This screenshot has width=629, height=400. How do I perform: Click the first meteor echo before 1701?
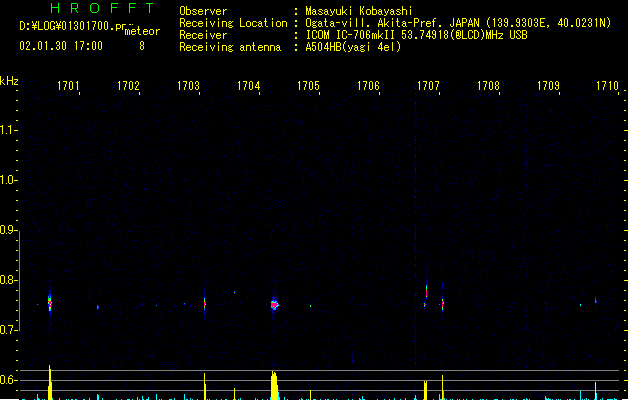[50, 302]
